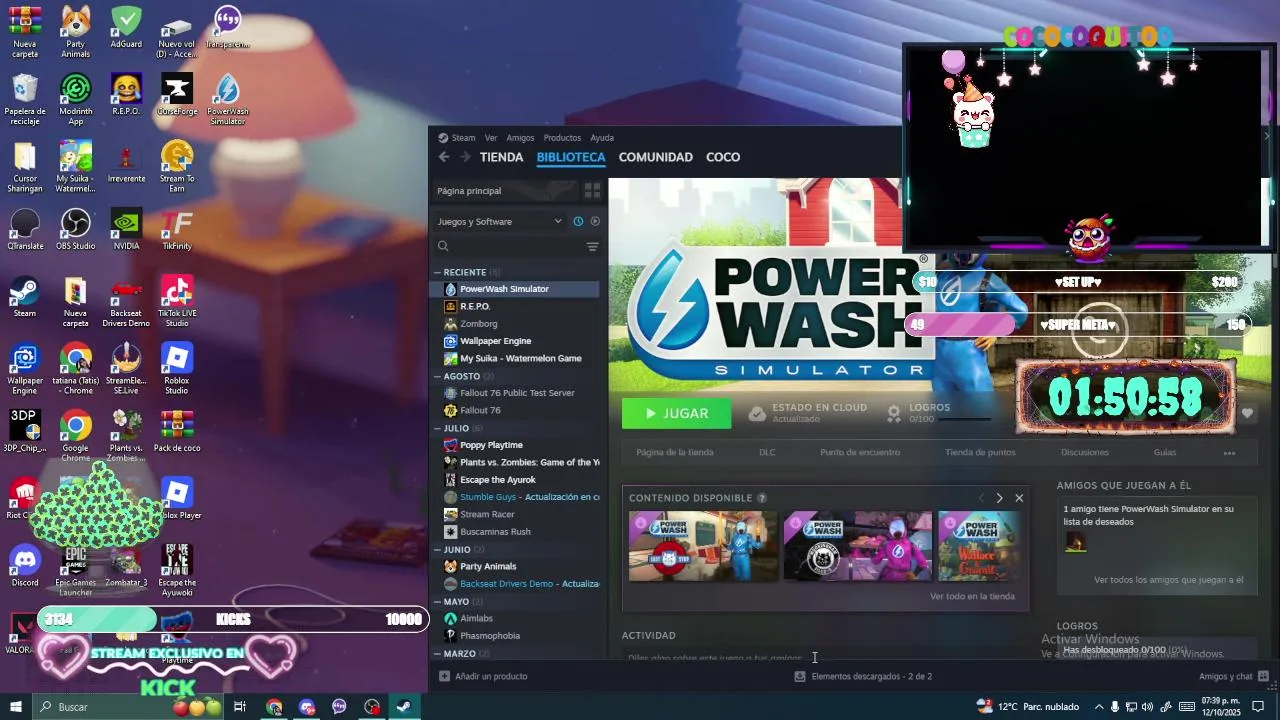Open the Ayuda menu
This screenshot has width=1280, height=720.
[602, 138]
